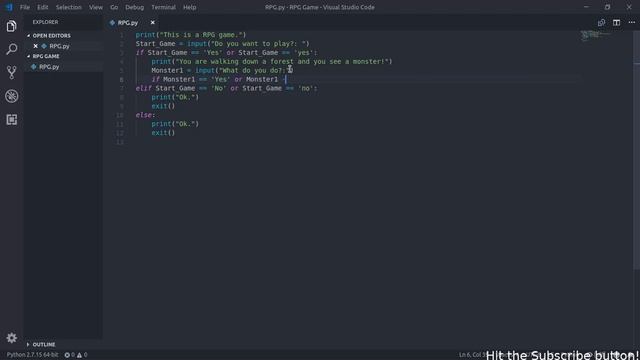
Task: Close RPG.py in the Open Editors list
Action: (36, 46)
